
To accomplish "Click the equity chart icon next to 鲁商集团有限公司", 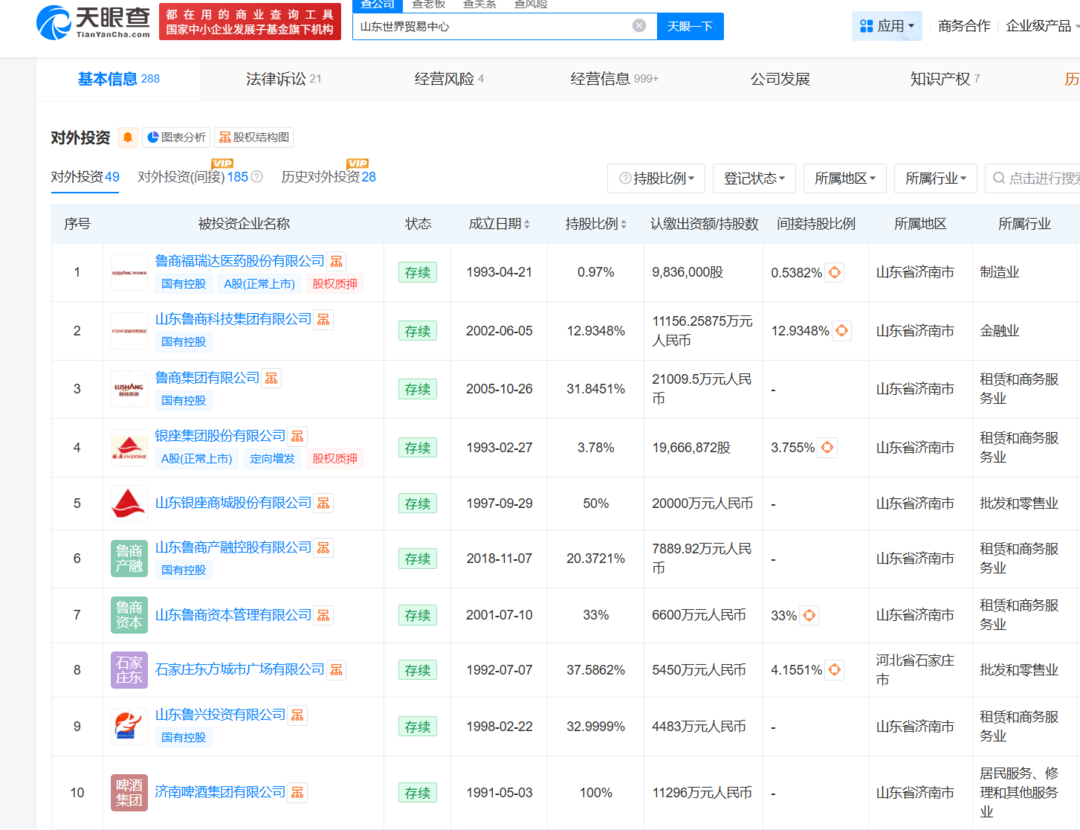I will pos(272,378).
